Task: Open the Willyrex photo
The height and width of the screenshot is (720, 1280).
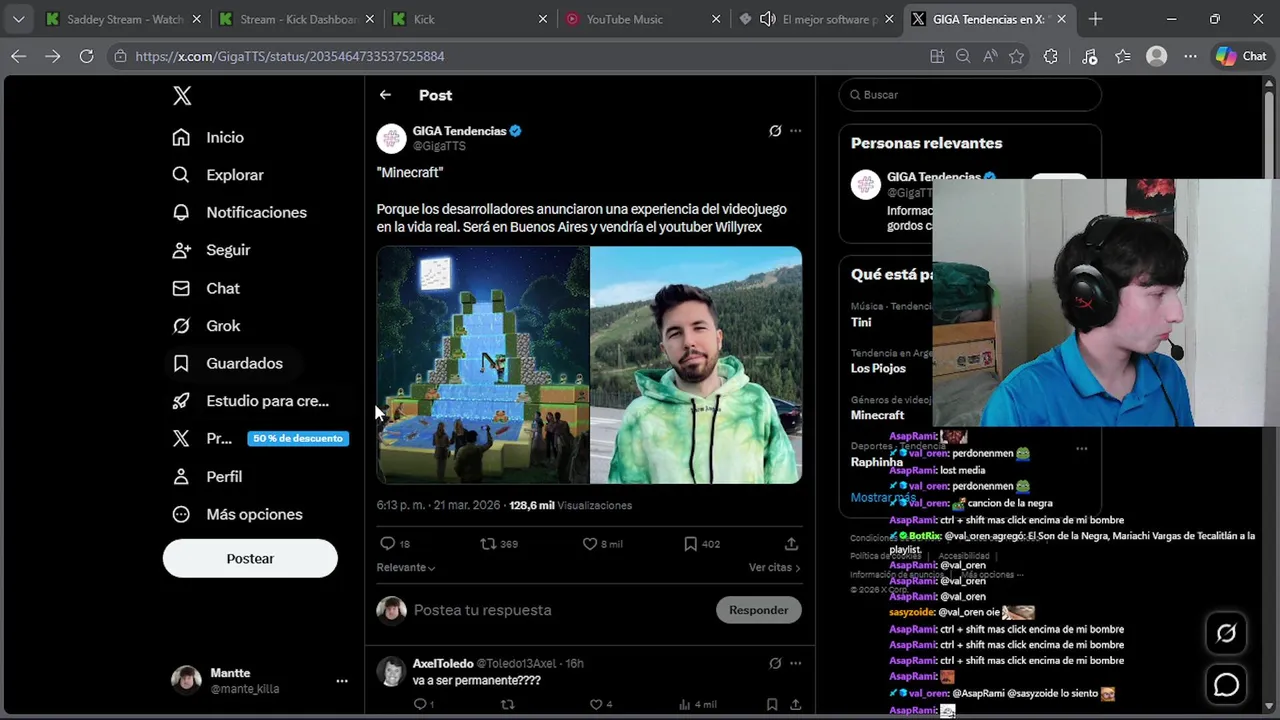Action: (x=696, y=365)
